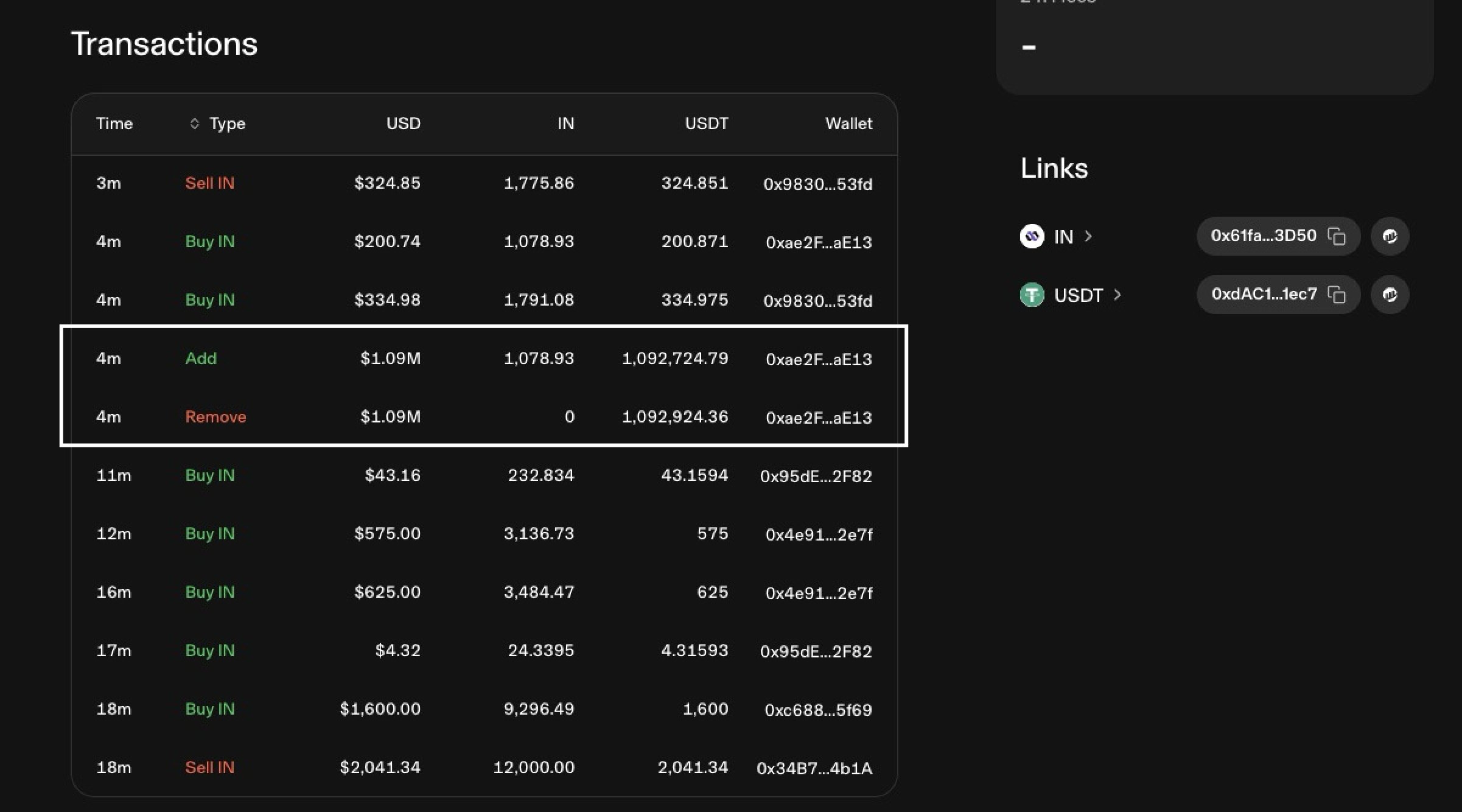Click the Wallet column header
This screenshot has height=812, width=1462.
pos(848,124)
